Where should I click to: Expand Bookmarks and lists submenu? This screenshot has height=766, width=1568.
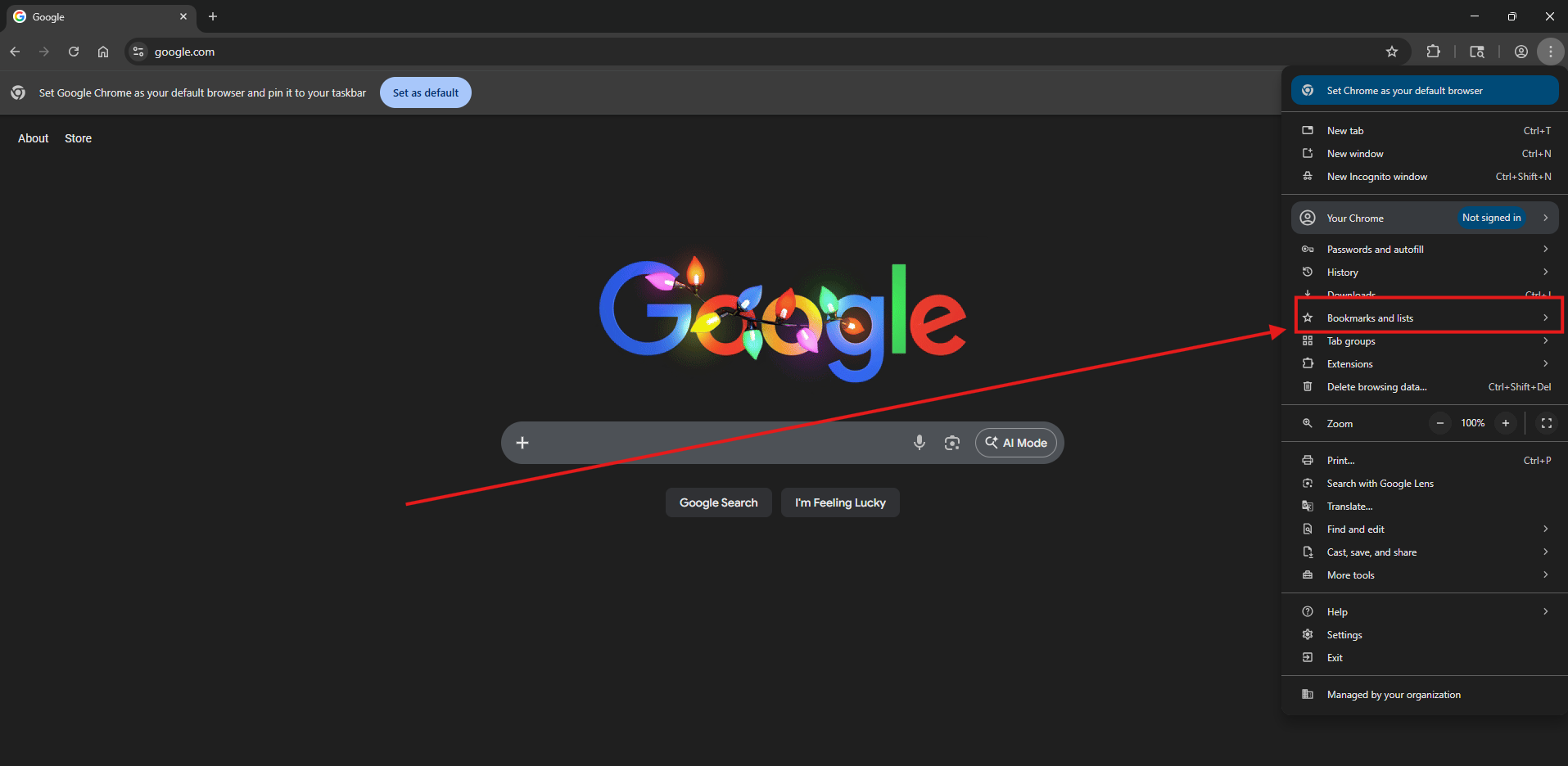click(x=1425, y=318)
